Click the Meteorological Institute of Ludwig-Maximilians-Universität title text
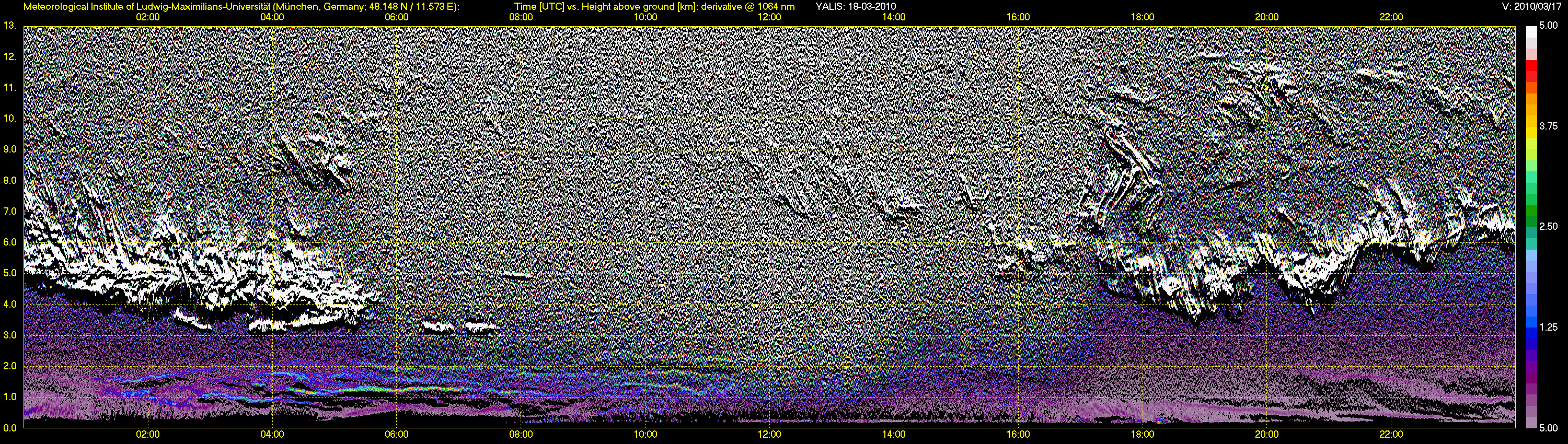This screenshot has width=1568, height=444. [240, 7]
